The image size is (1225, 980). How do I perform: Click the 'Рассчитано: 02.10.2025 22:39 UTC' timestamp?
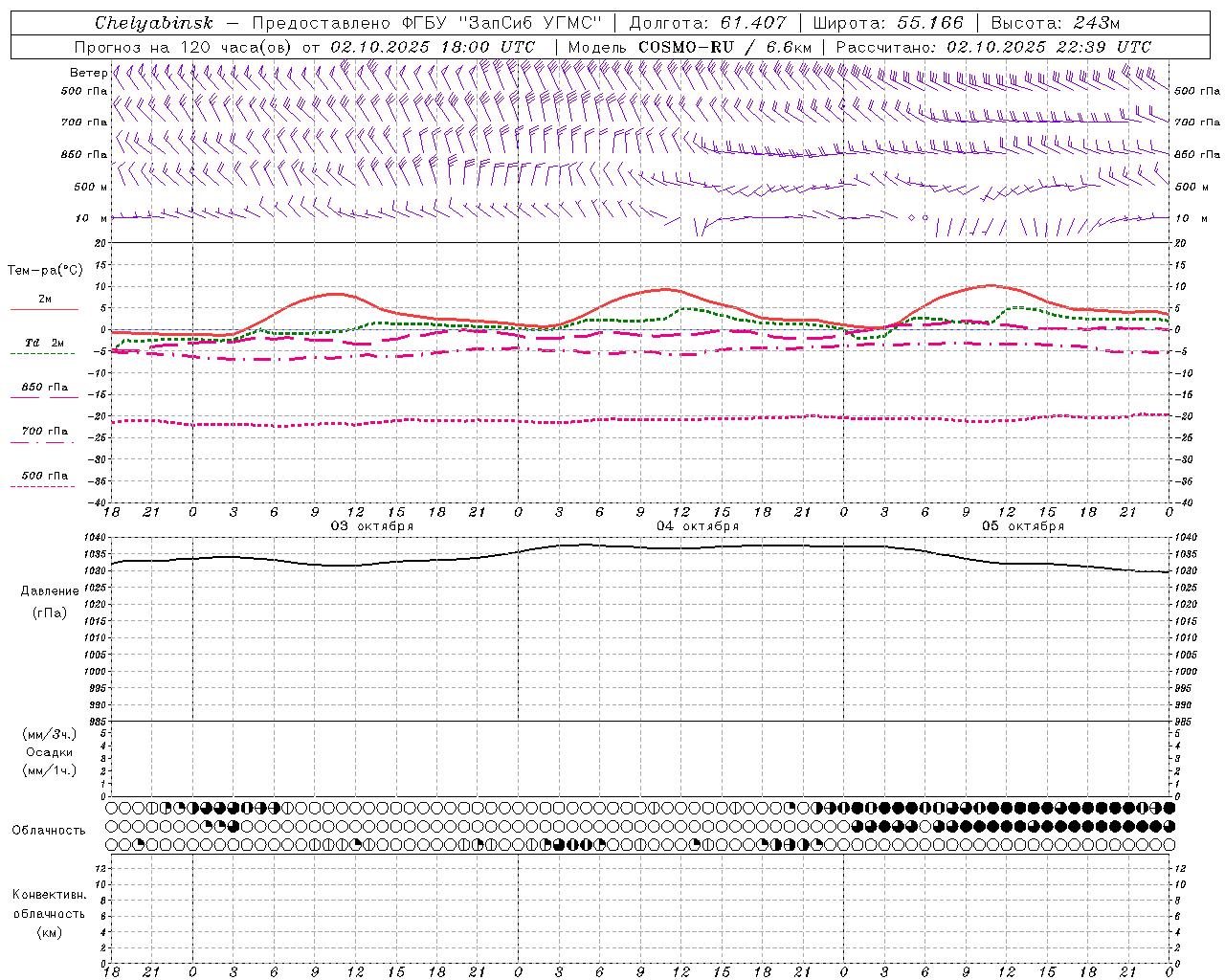coord(993,47)
